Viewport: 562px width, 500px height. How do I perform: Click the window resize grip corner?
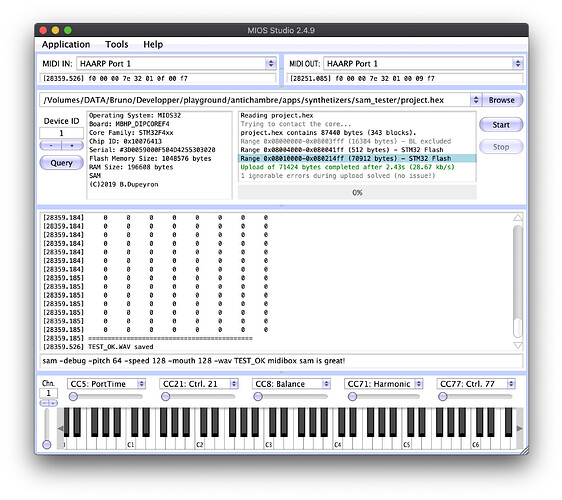(524, 451)
